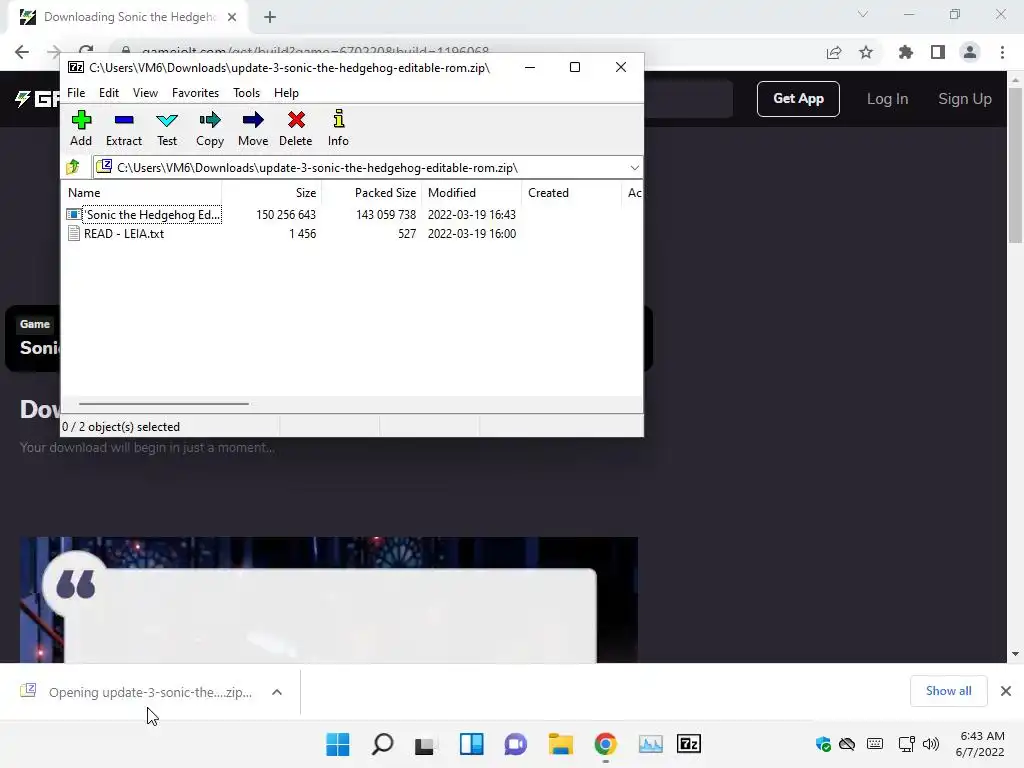The height and width of the screenshot is (768, 1024).
Task: Open the Windows Start menu
Action: click(x=338, y=744)
